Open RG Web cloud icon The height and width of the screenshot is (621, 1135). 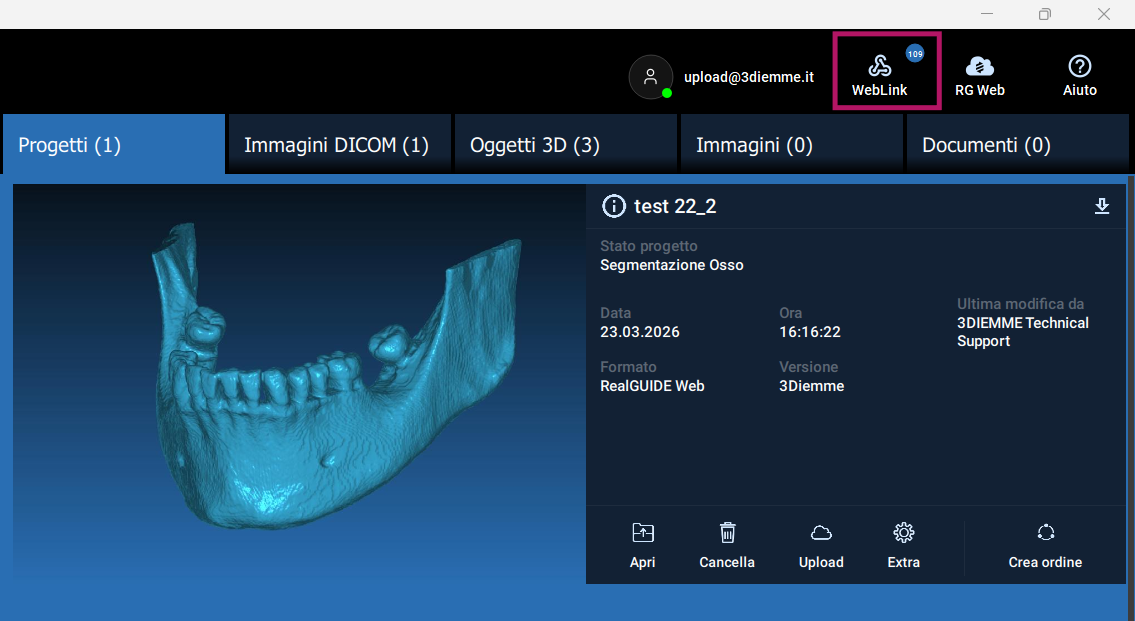pos(979,67)
